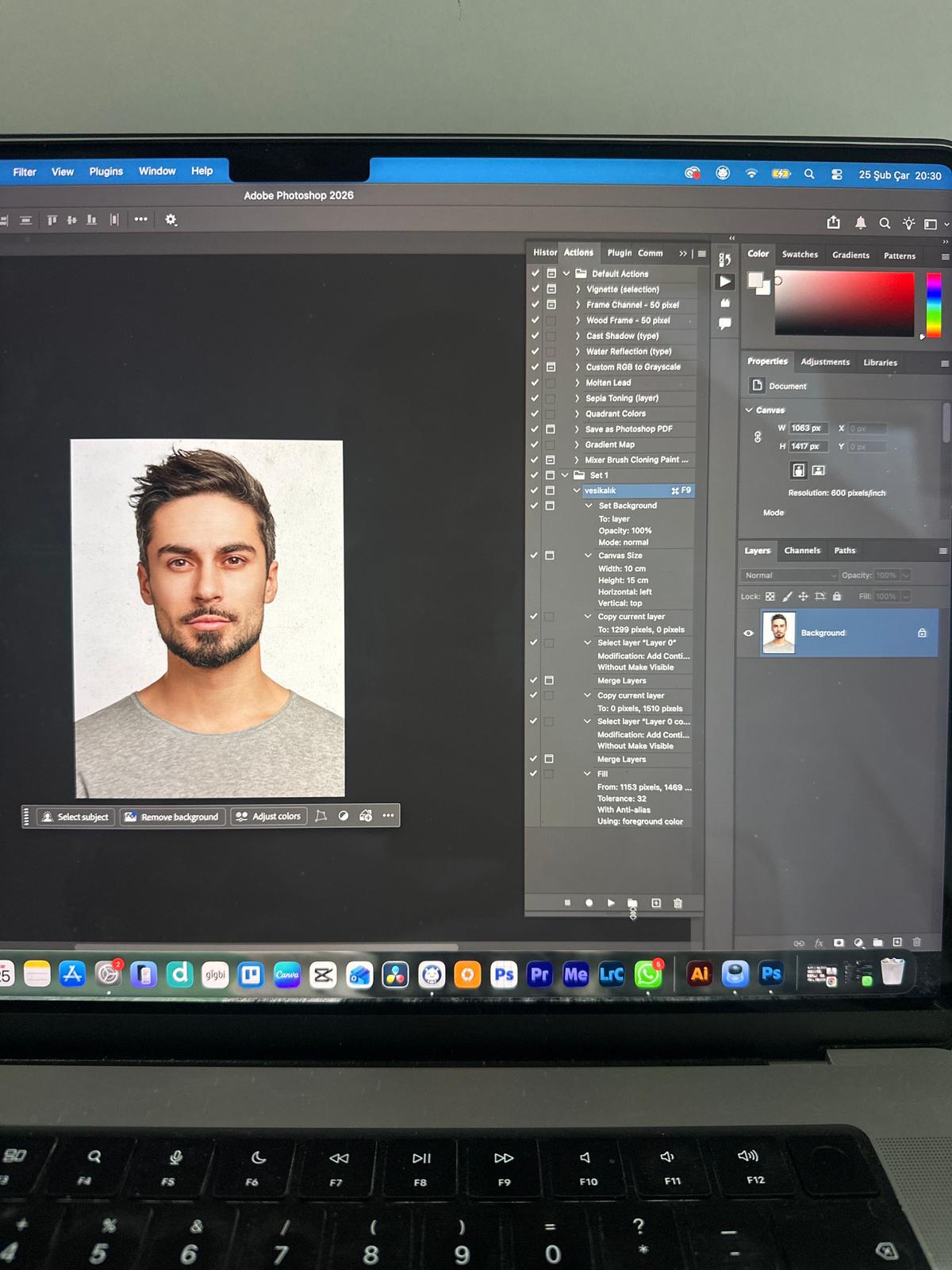Delete selected action with trash icon
The height and width of the screenshot is (1270, 952).
(678, 903)
